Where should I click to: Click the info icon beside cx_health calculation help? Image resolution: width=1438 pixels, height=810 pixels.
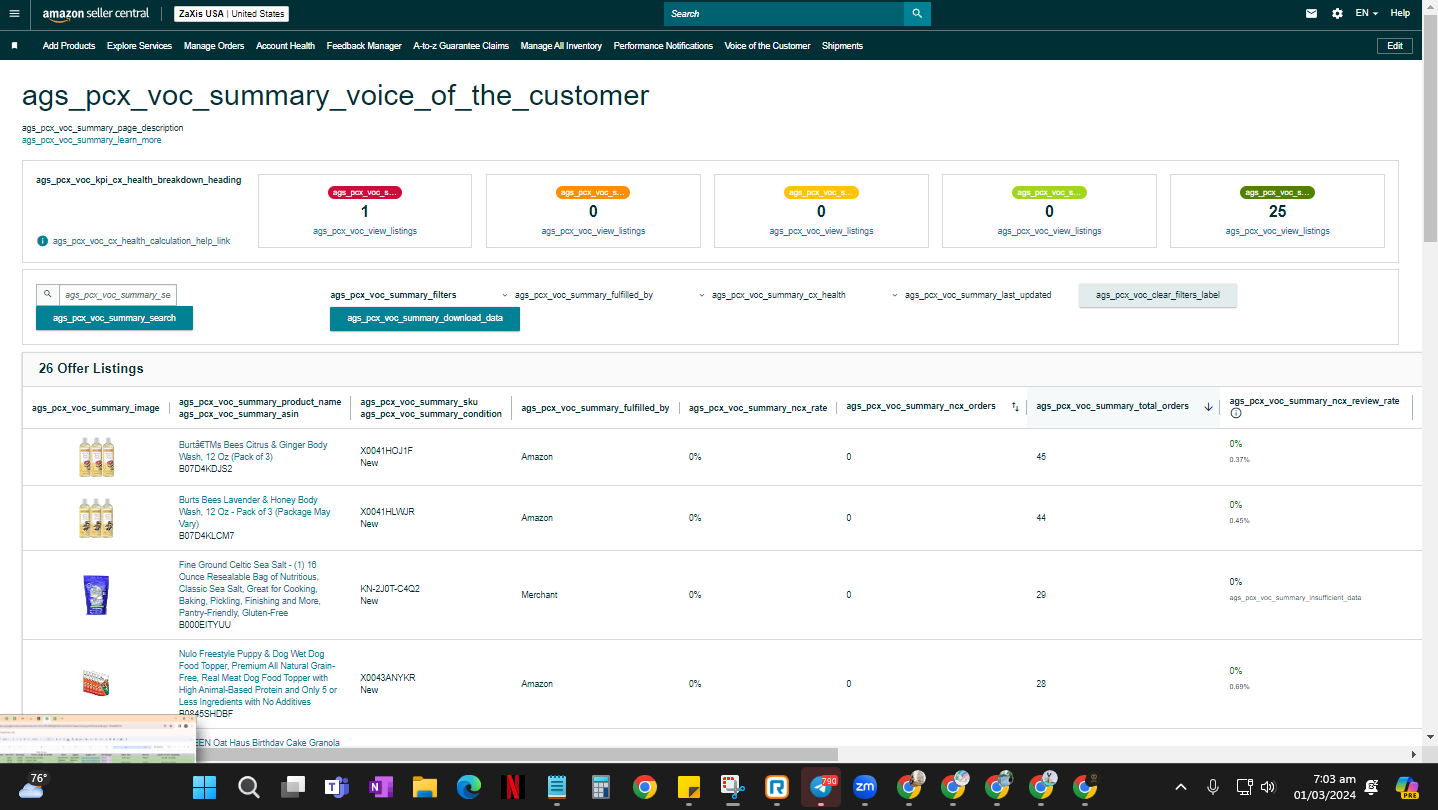click(x=42, y=241)
